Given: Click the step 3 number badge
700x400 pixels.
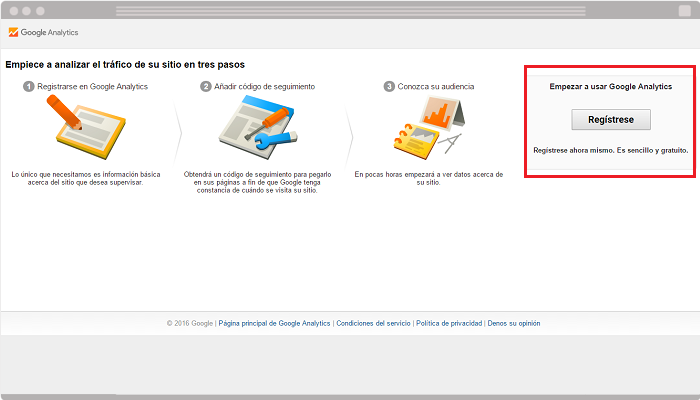Looking at the screenshot, I should [x=389, y=86].
